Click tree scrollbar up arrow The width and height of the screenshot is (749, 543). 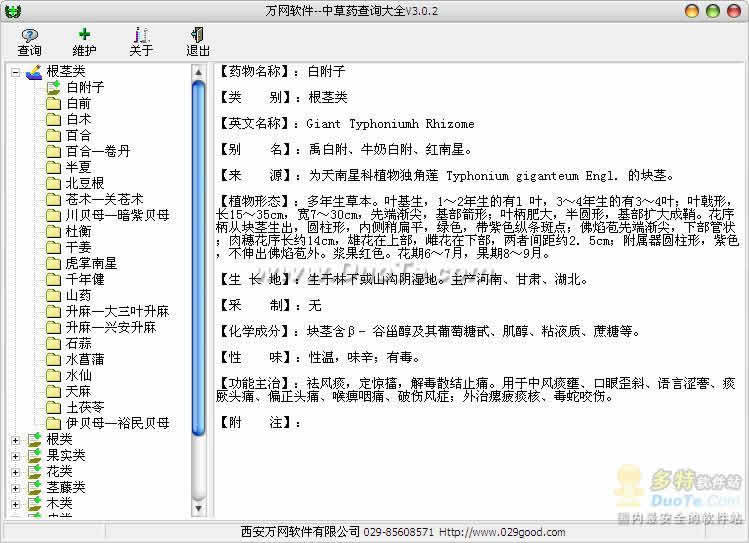(197, 71)
